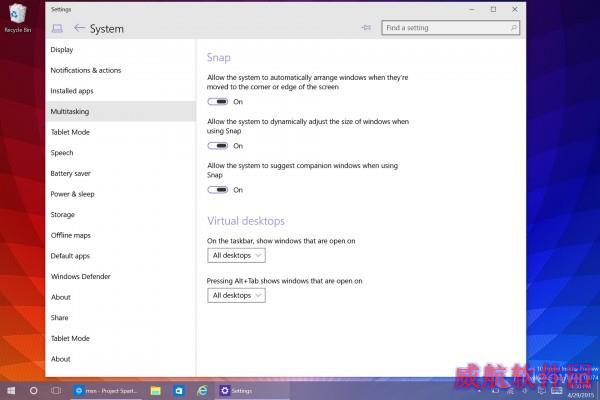The image size is (600, 400).
Task: Select Notifications & actions in sidebar
Action: point(121,70)
